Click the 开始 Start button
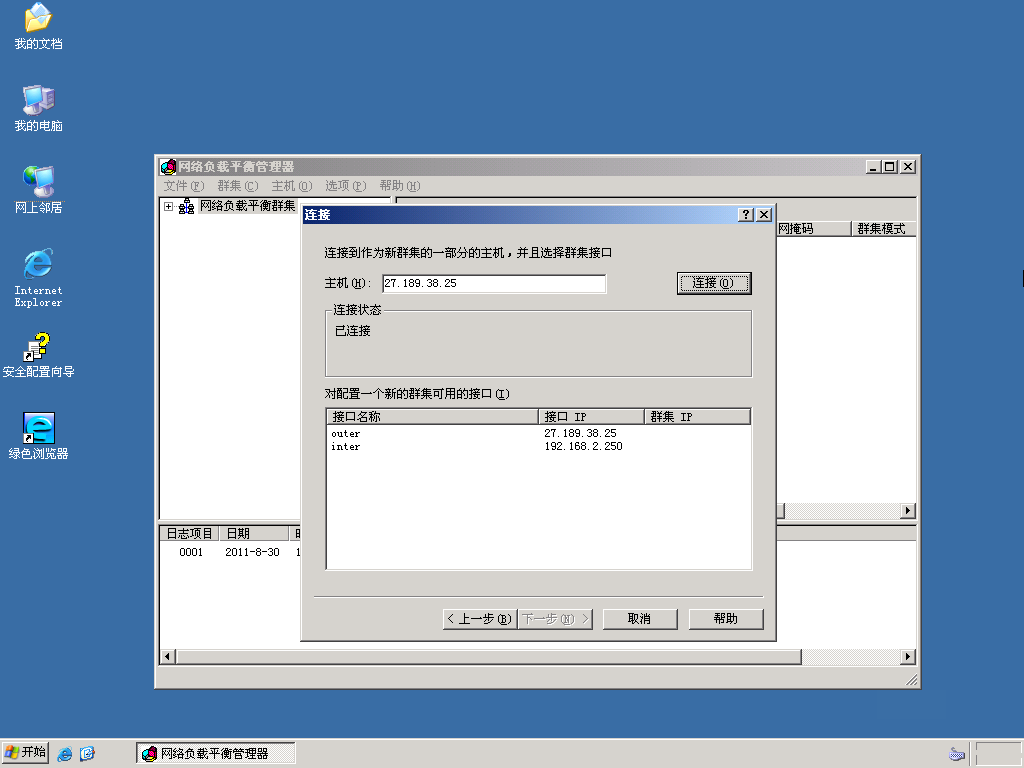 (25, 753)
